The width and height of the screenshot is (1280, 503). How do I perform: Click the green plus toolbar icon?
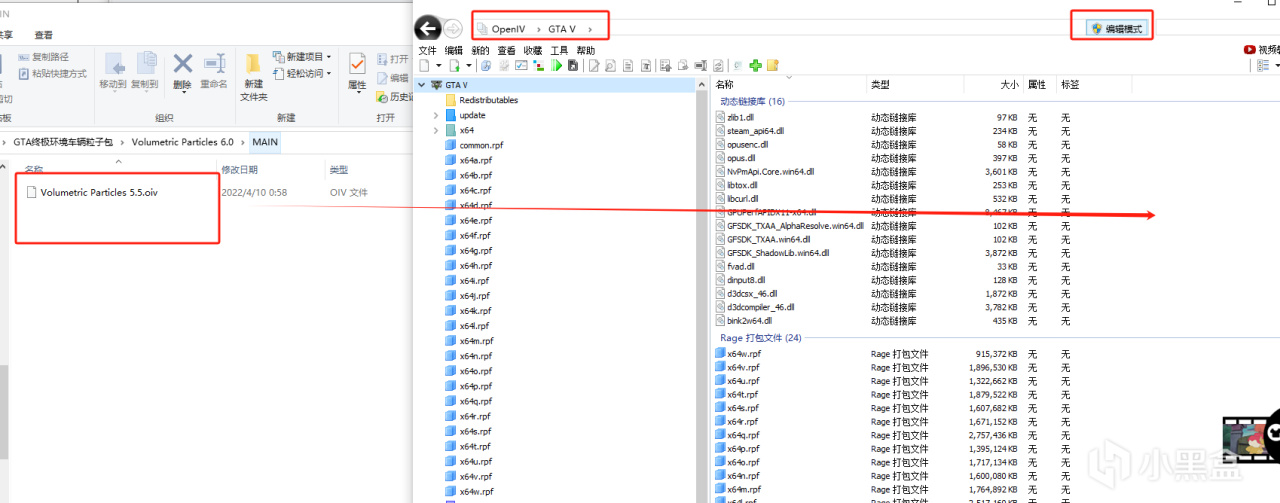click(x=755, y=65)
